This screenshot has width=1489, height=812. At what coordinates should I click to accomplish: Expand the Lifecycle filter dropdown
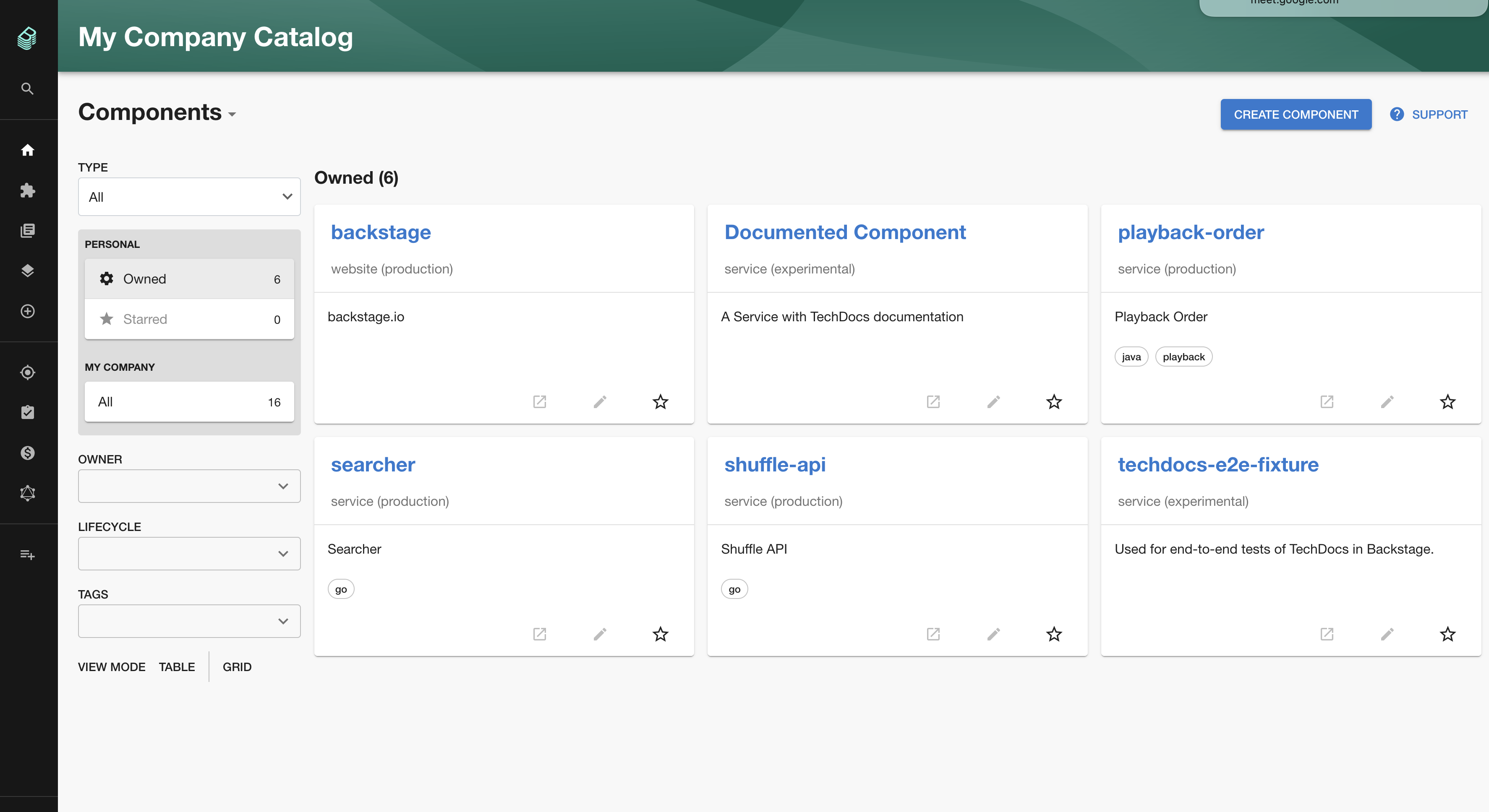(189, 554)
